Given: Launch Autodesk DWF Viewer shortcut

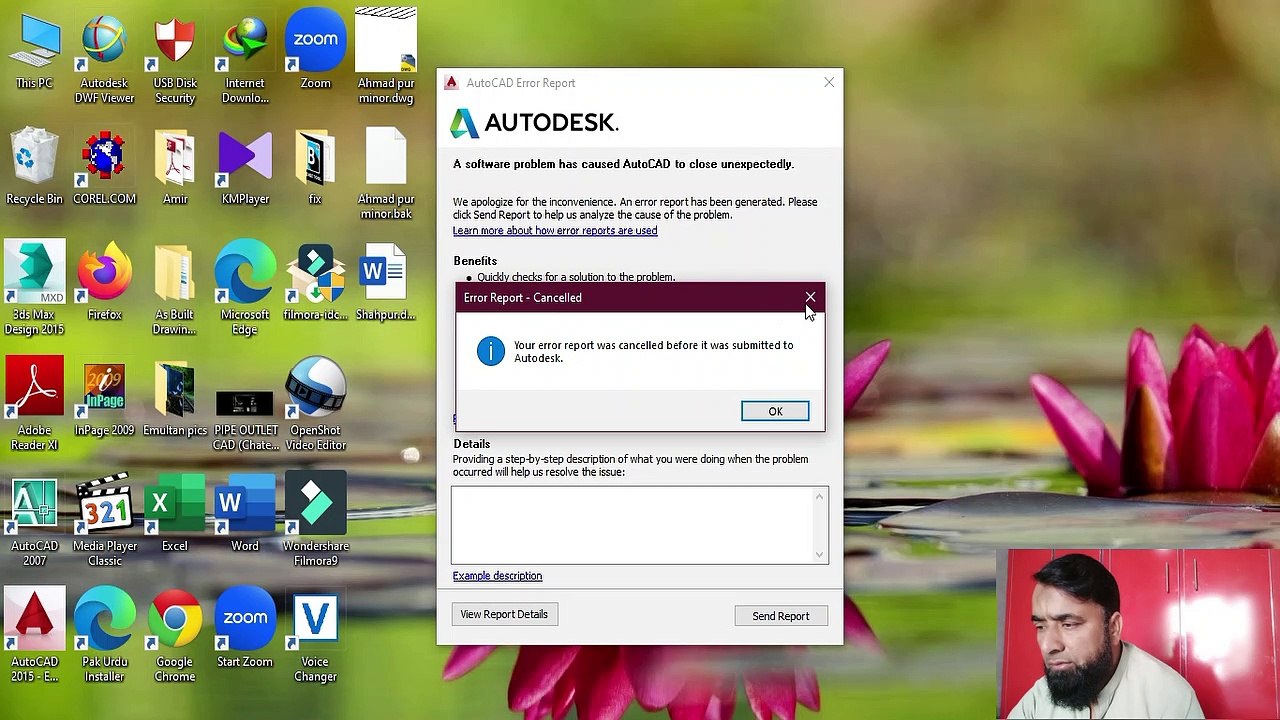Looking at the screenshot, I should coord(104,57).
